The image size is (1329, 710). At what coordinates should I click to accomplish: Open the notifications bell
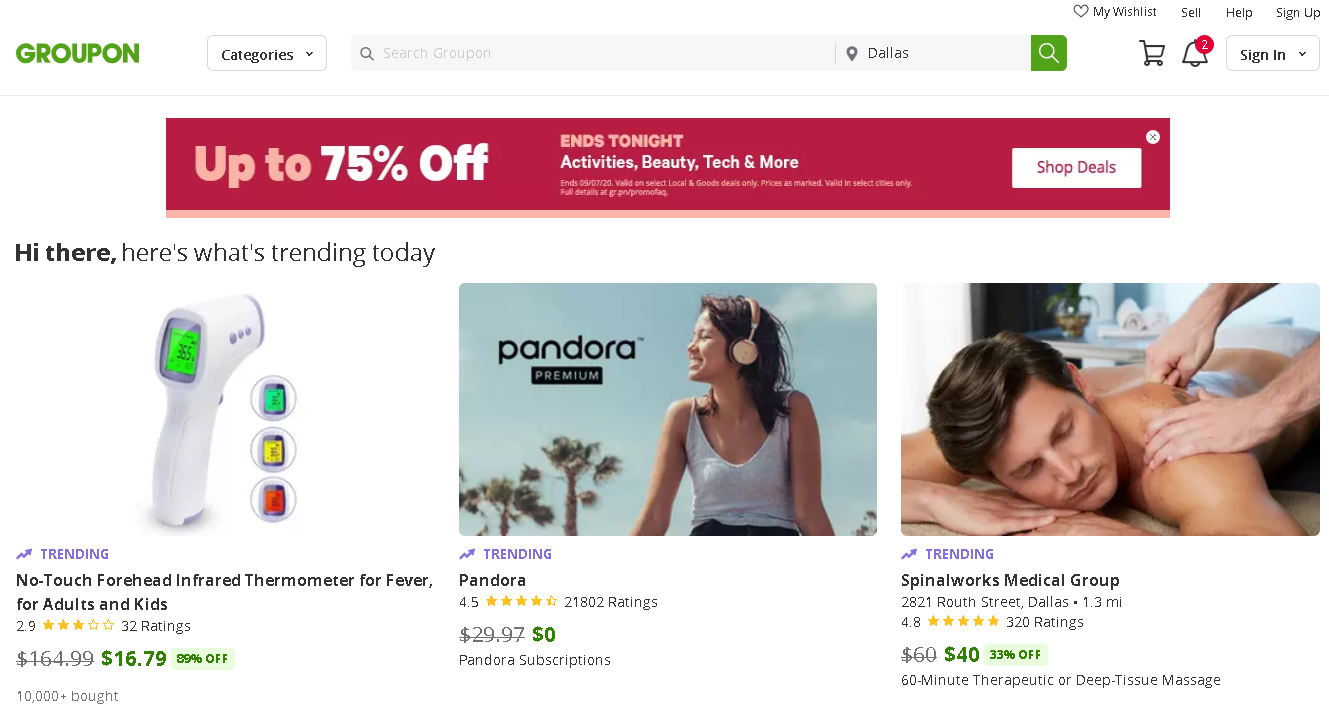pos(1194,54)
